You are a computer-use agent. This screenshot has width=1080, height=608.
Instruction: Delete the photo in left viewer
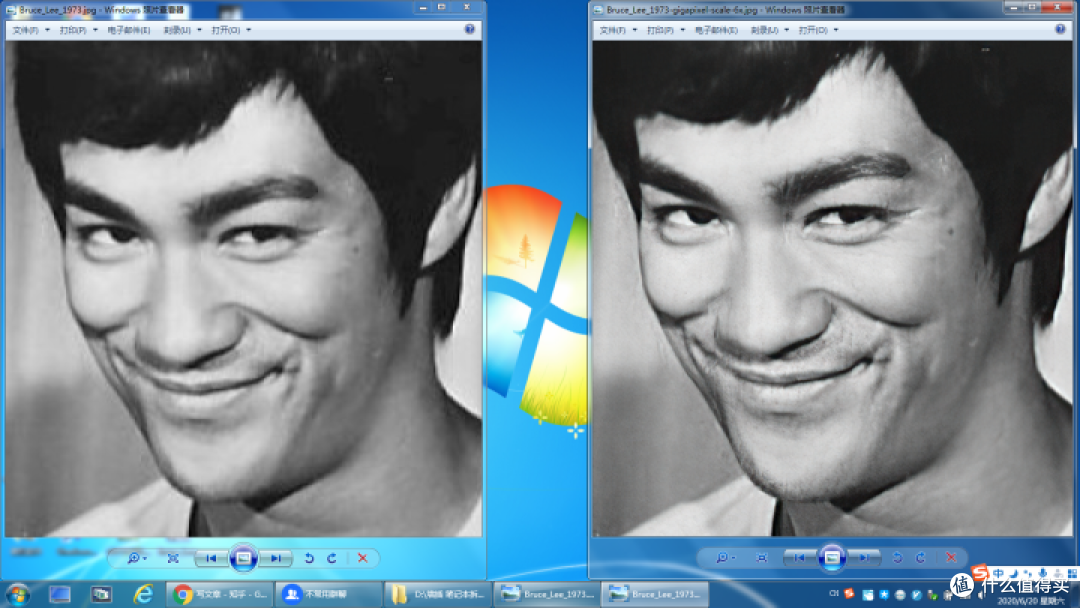click(x=363, y=558)
